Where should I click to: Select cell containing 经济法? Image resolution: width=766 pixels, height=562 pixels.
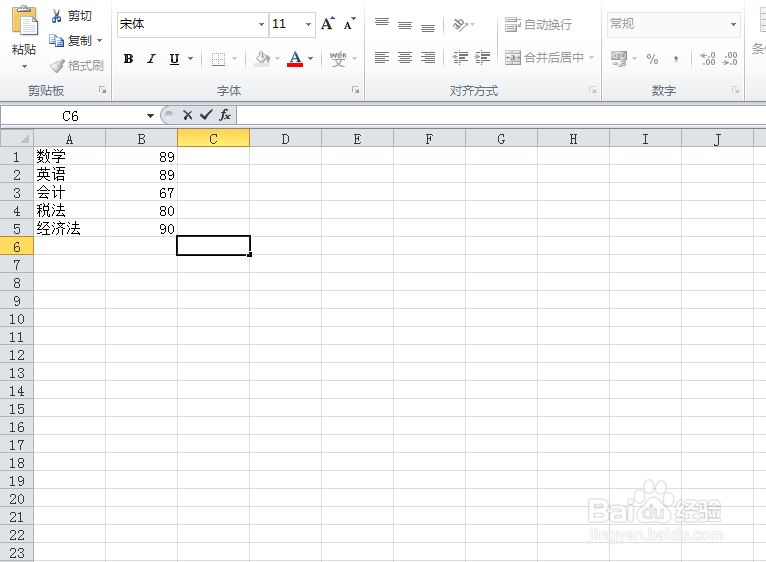[69, 228]
